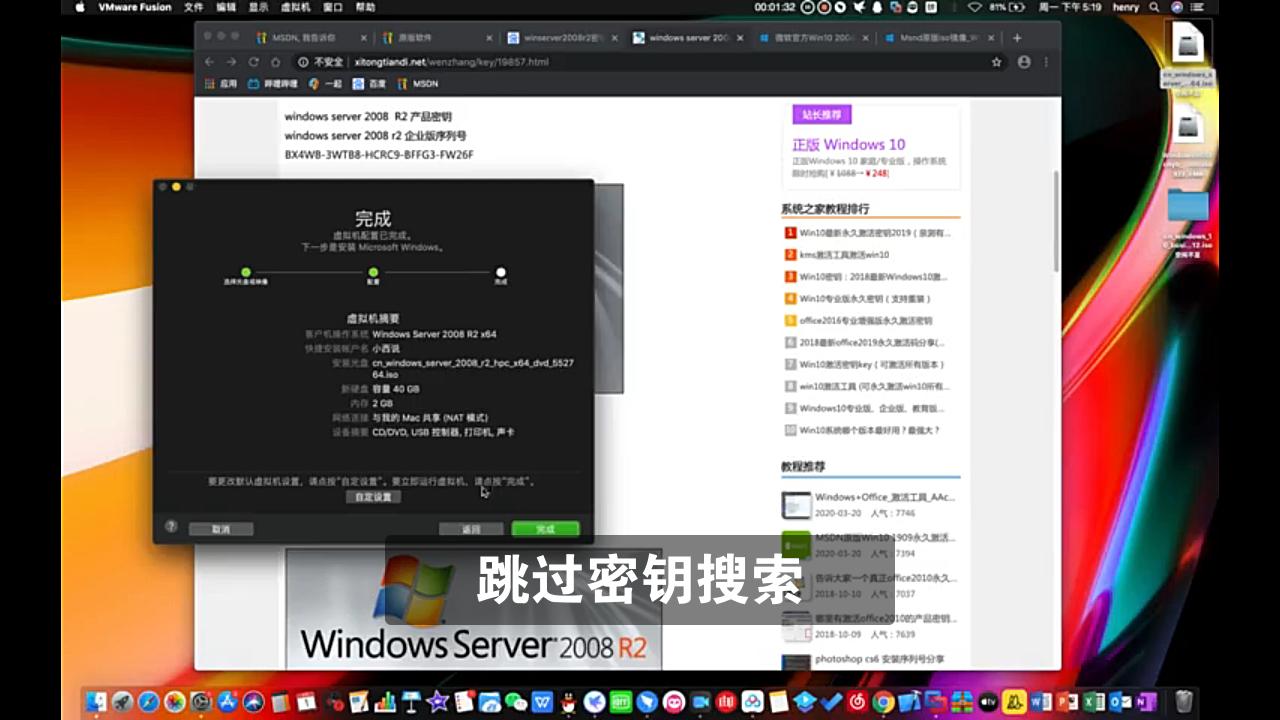Click the Windows+Office 激活工具 thumbnail
The width and height of the screenshot is (1280, 720).
[797, 505]
